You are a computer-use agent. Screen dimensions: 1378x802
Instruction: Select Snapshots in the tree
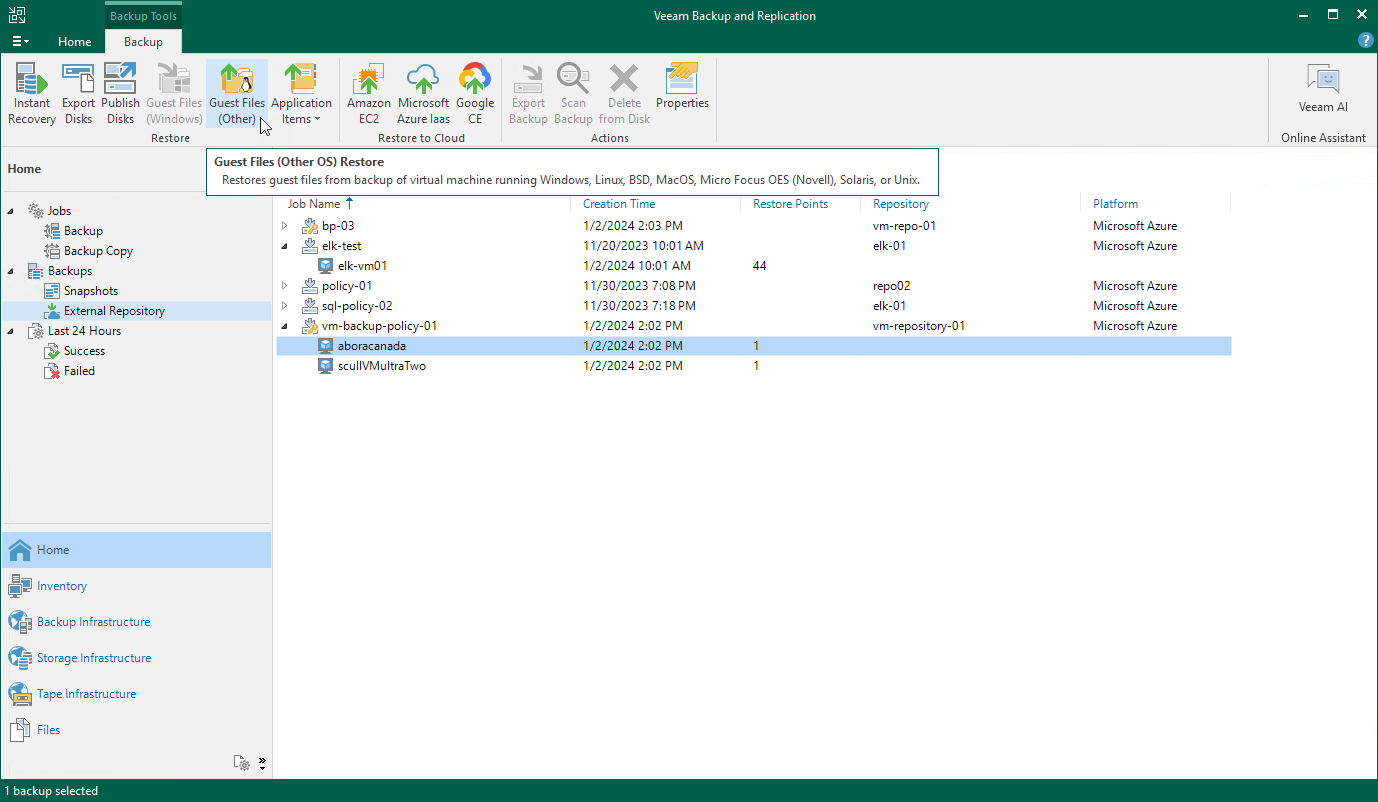(91, 291)
